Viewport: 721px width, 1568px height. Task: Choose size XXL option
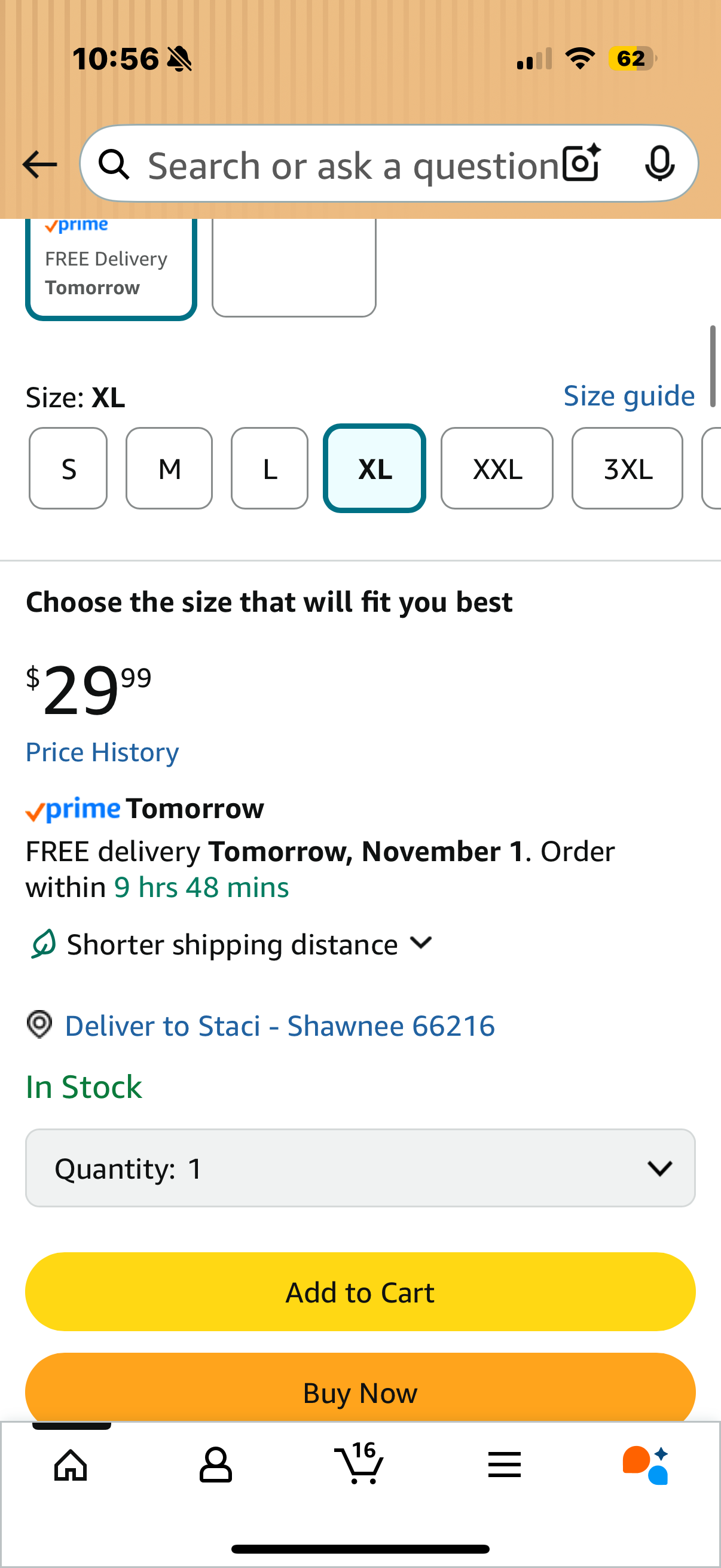pos(496,468)
